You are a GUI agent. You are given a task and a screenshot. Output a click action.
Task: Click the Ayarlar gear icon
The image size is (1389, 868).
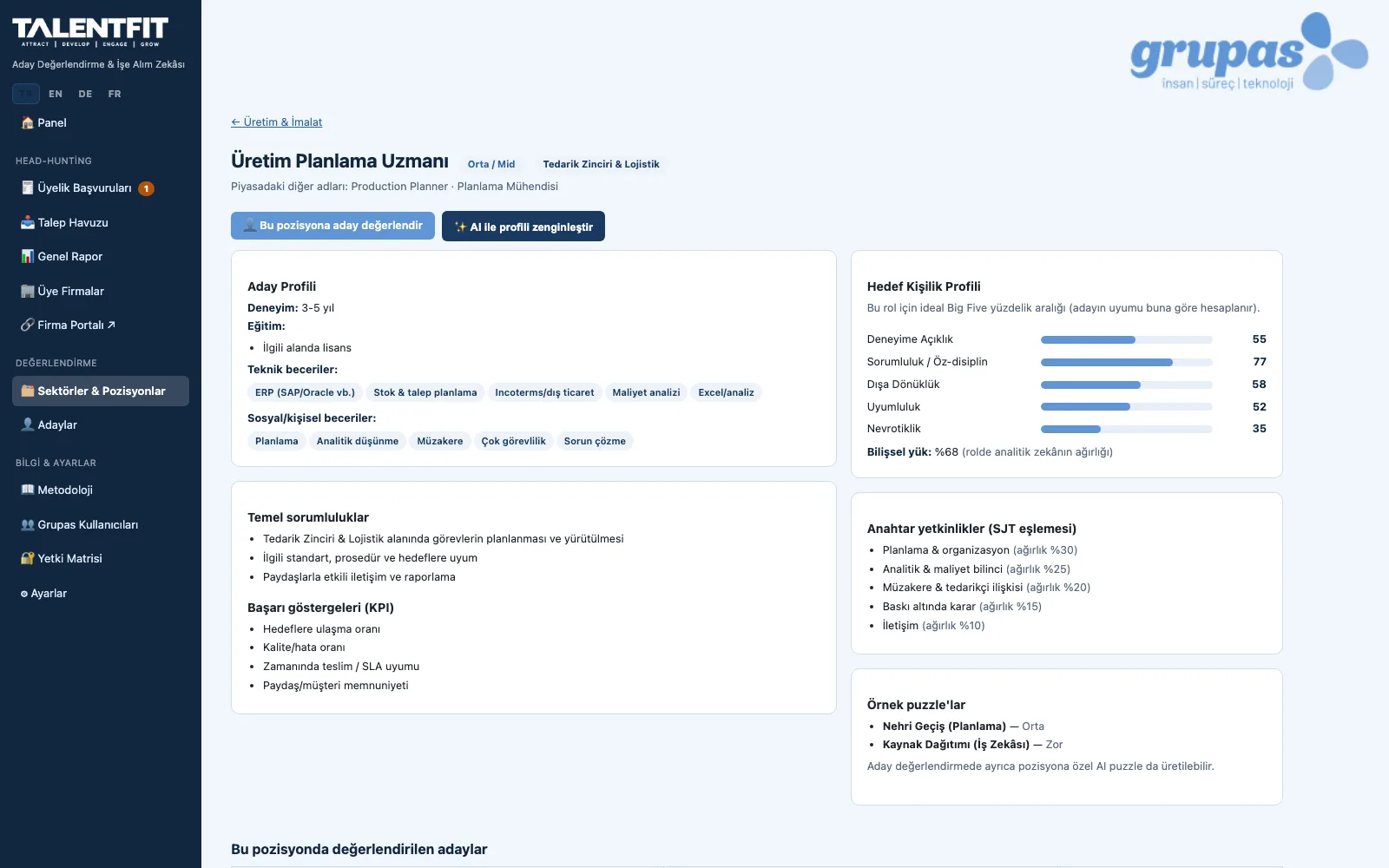coord(24,594)
